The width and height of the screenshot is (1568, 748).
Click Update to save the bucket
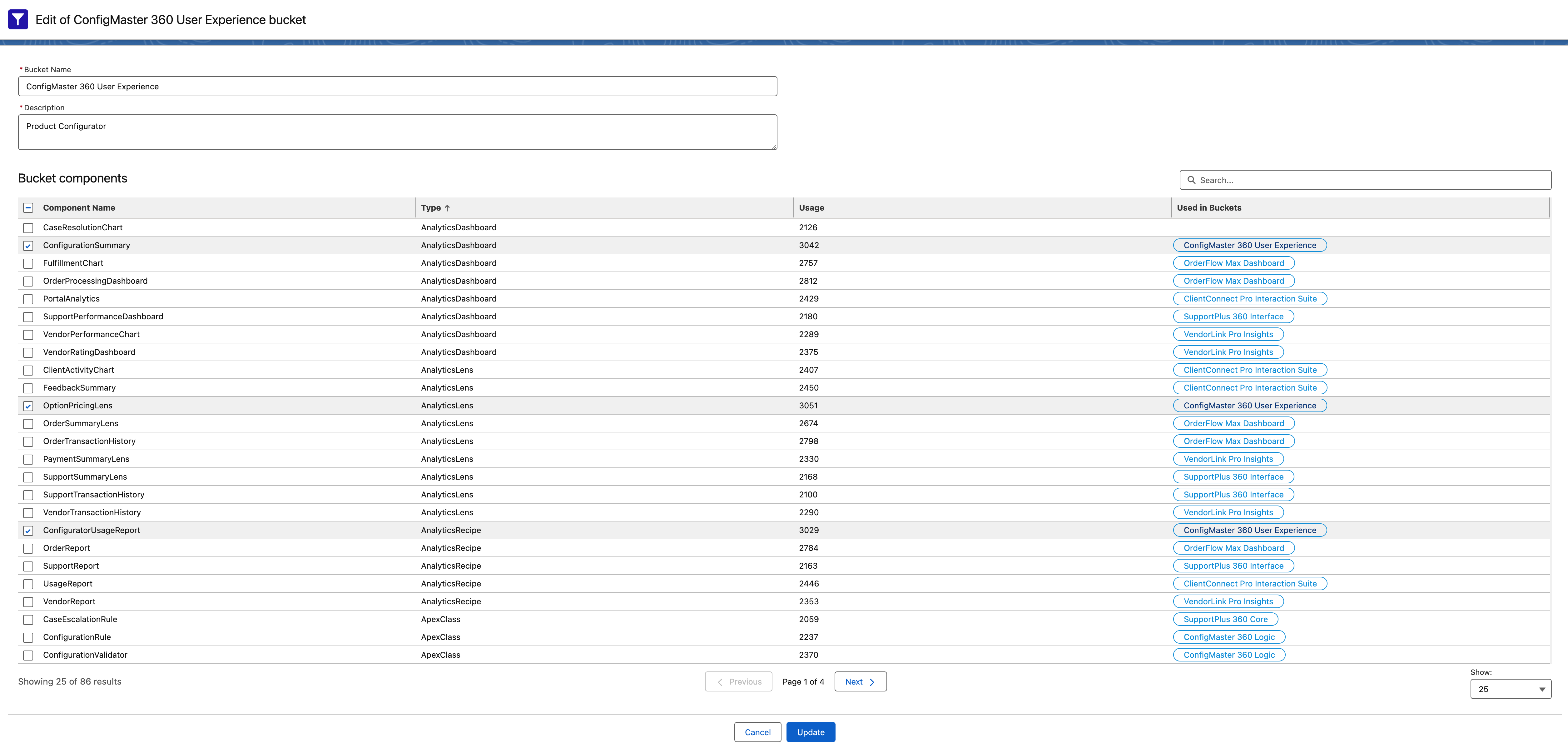[811, 732]
